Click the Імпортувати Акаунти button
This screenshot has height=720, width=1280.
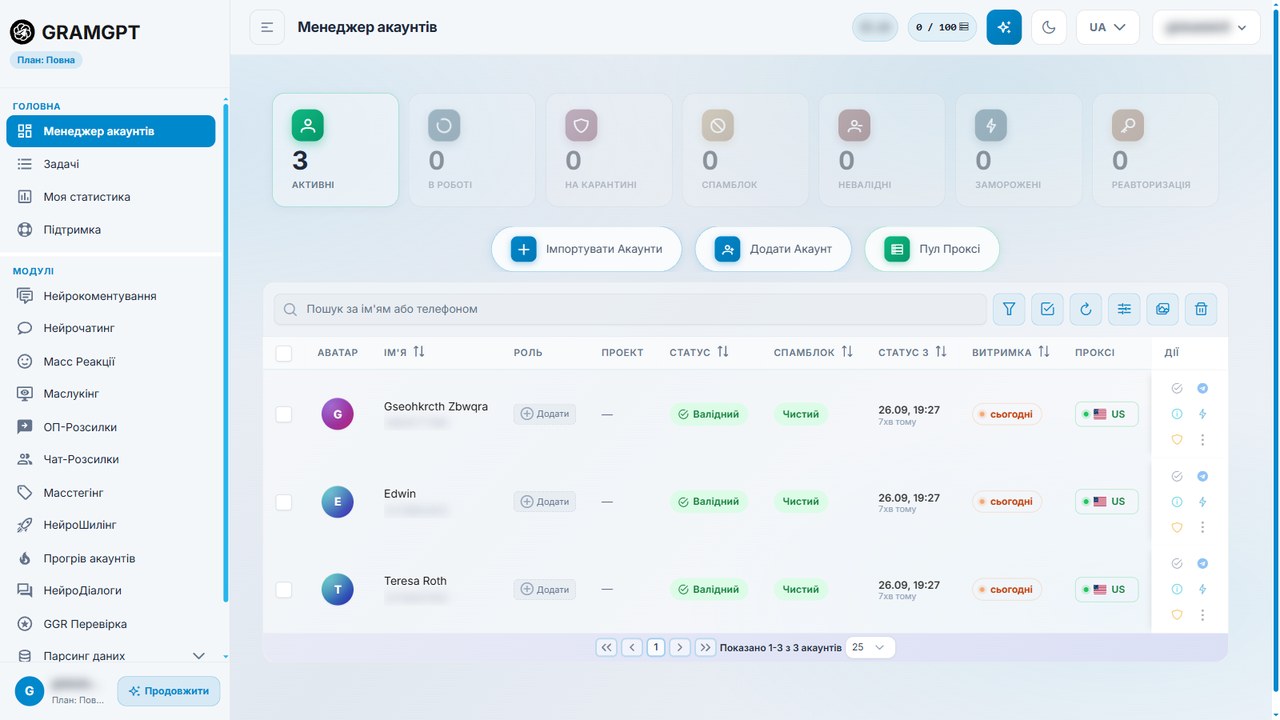click(586, 249)
